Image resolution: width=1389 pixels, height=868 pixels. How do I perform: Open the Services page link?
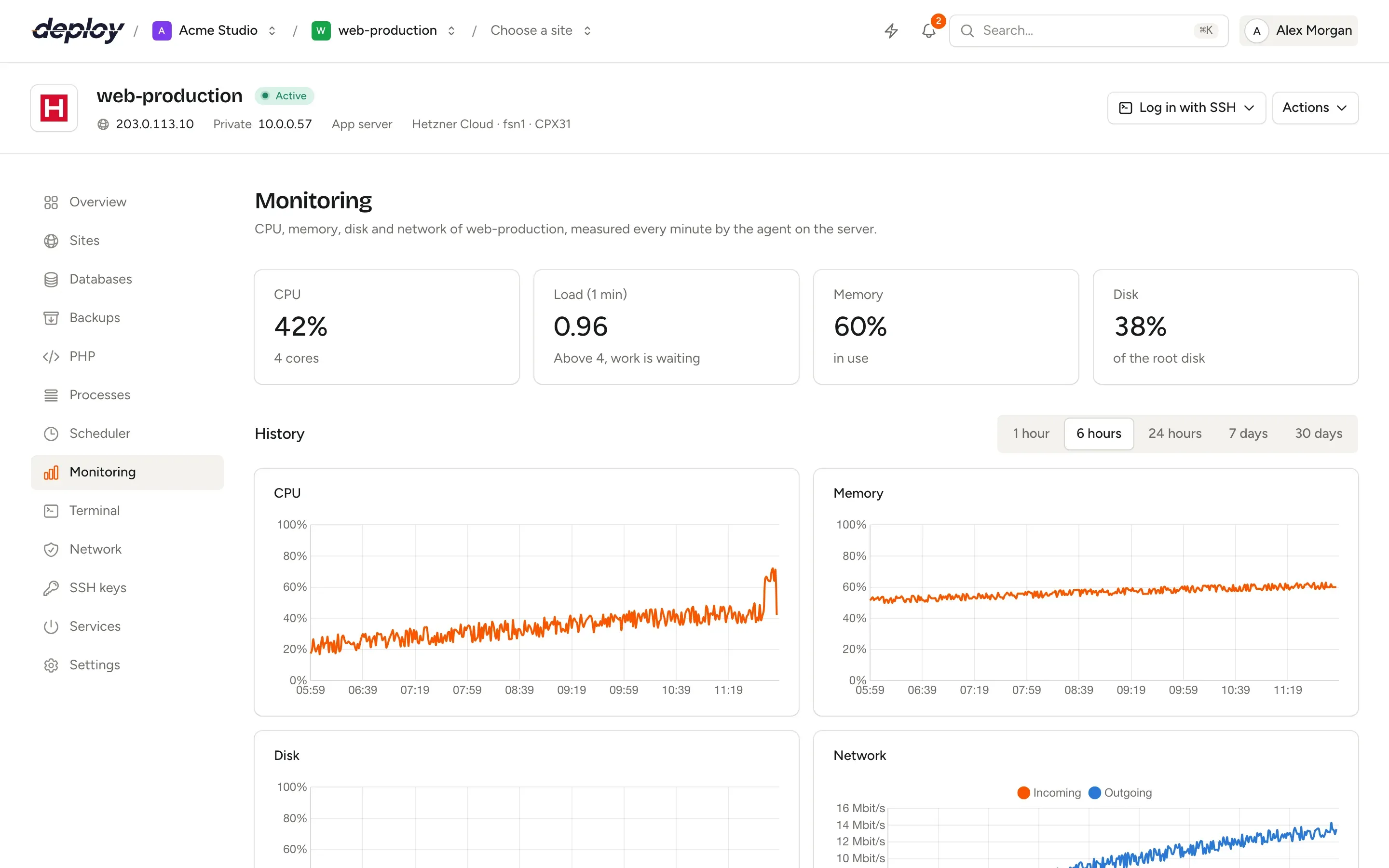tap(127, 626)
